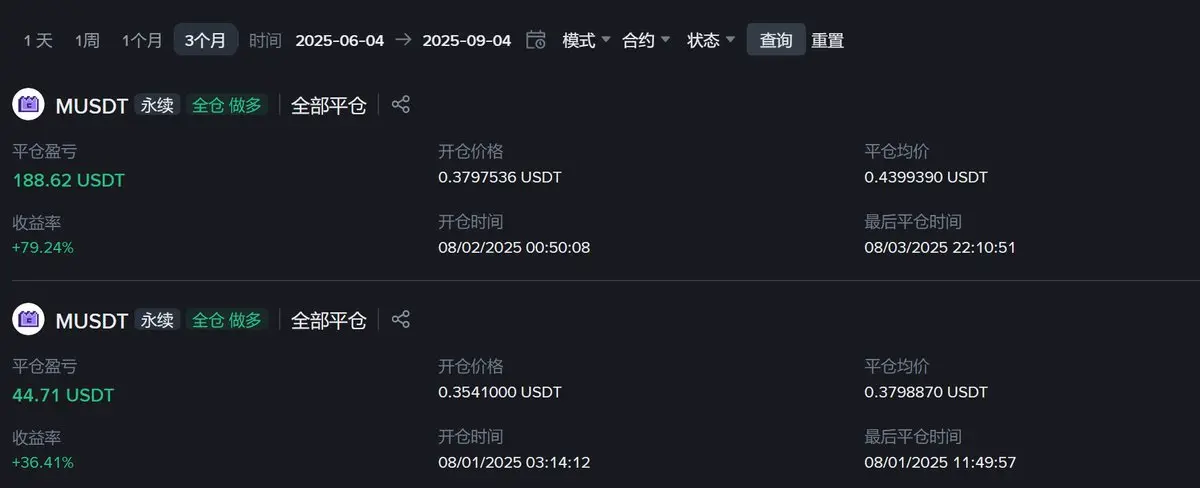Click the MUSDT coin logo in second record
Viewport: 1200px width, 488px height.
tap(29, 319)
